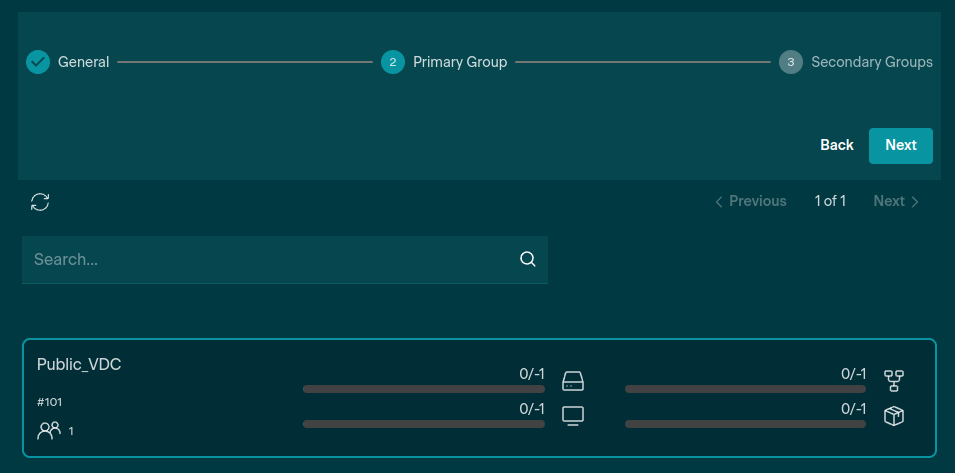Click the Previous page pagination link
This screenshot has height=473, width=955.
pos(750,201)
